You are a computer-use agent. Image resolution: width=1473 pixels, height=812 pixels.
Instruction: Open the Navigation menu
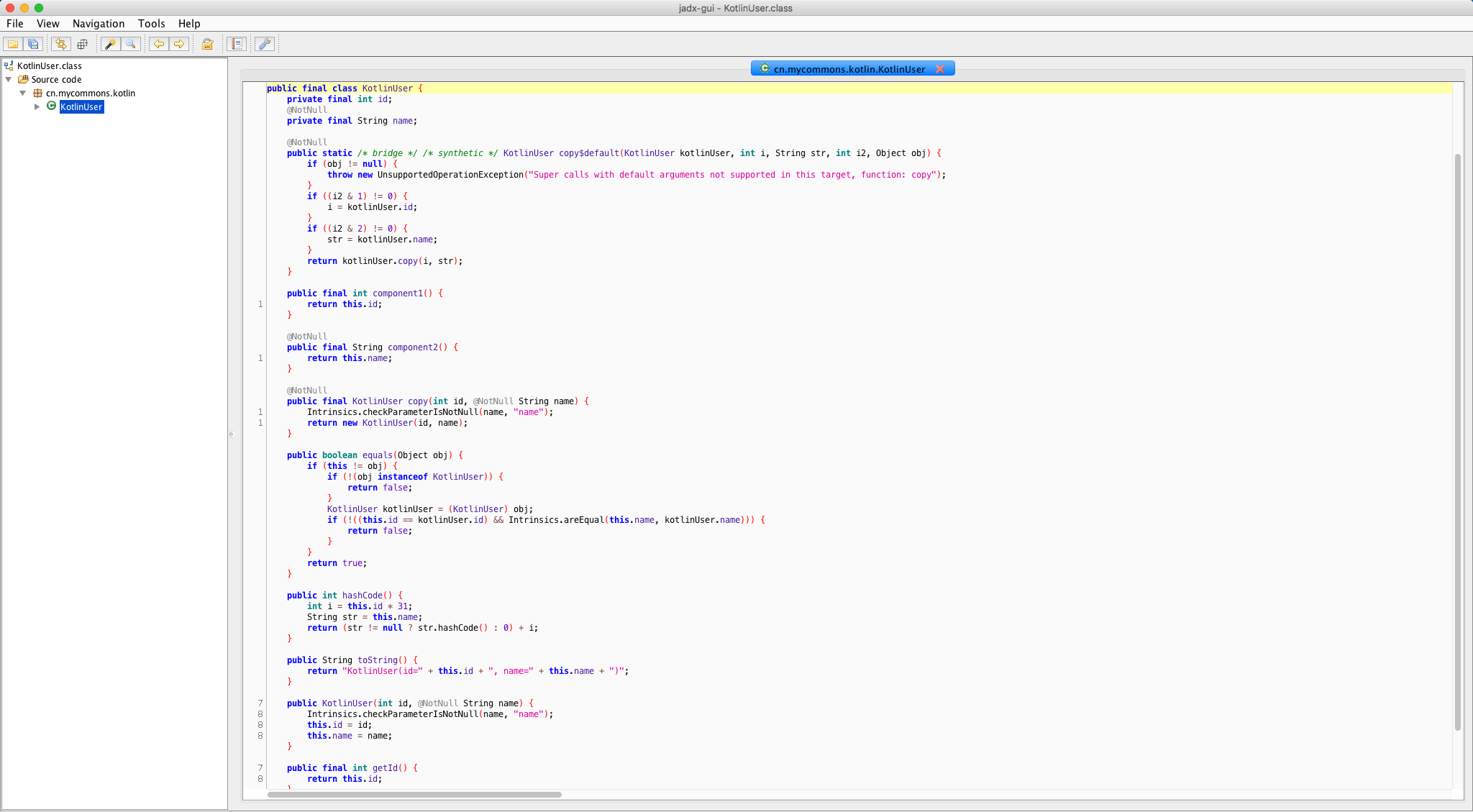coord(99,24)
